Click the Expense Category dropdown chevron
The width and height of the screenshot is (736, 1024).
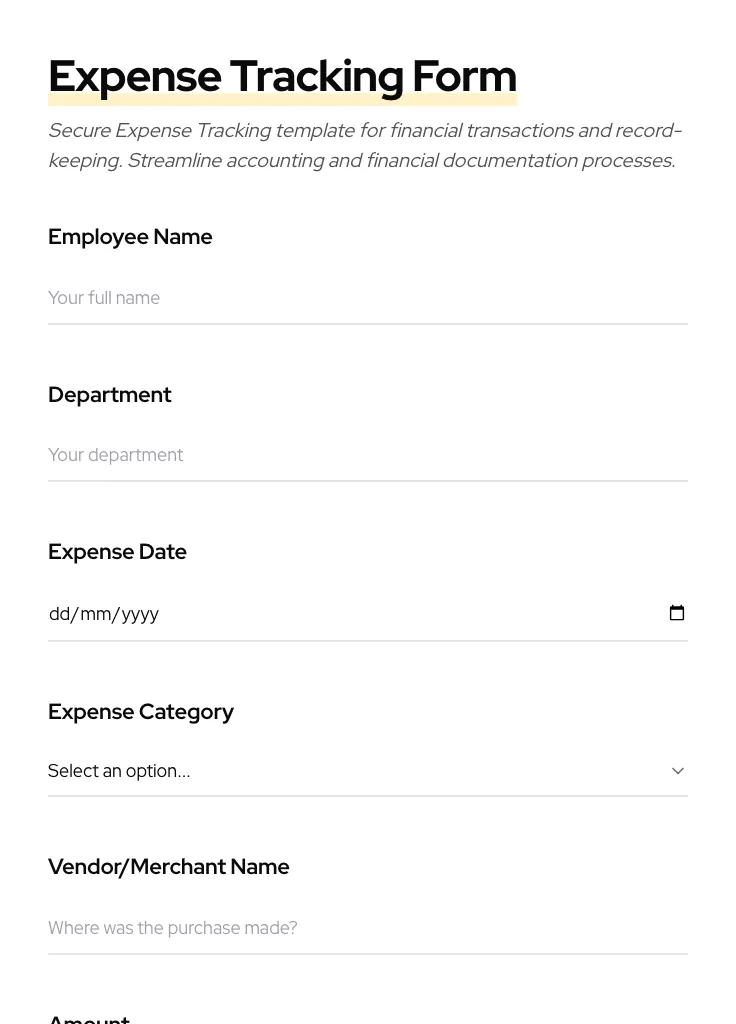[677, 771]
